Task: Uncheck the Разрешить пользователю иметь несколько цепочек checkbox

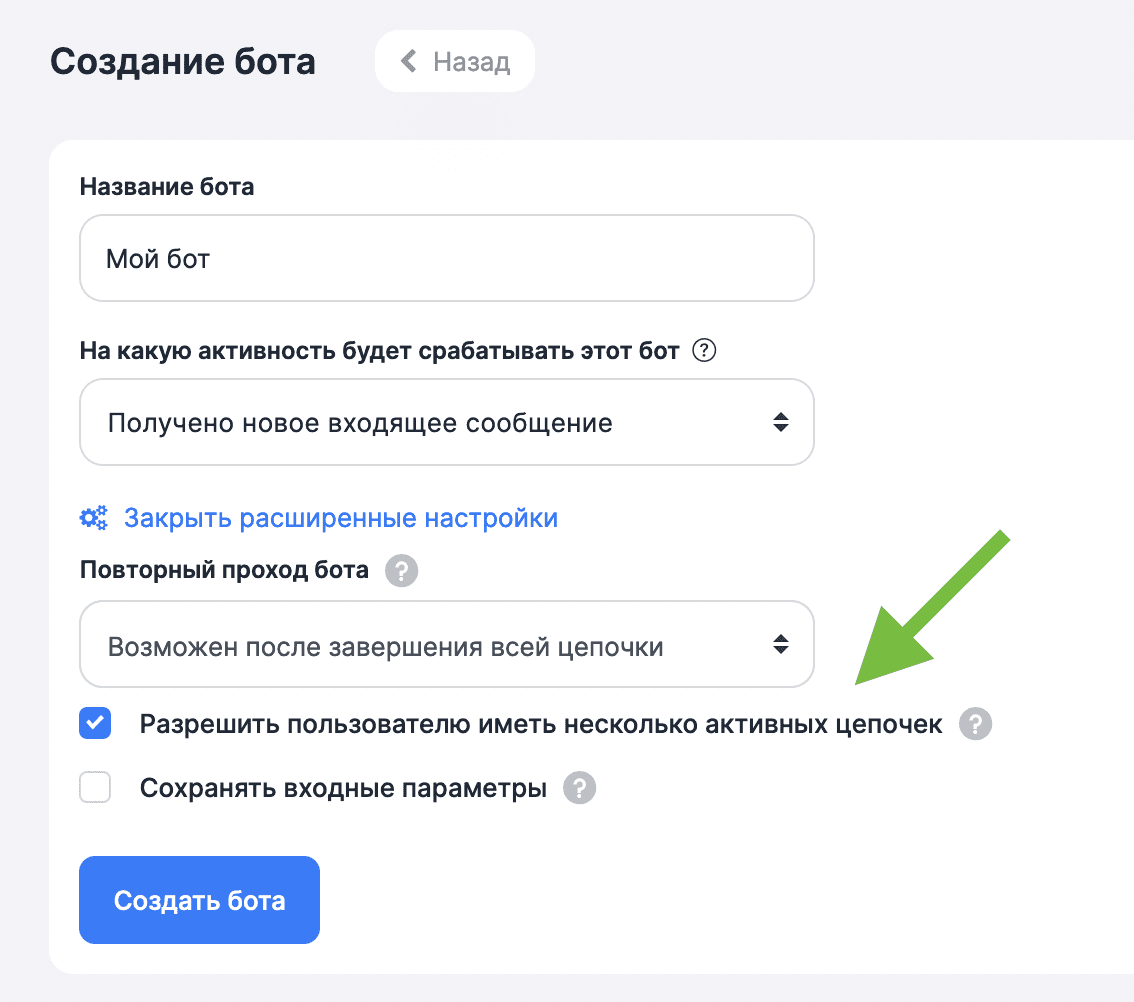Action: [x=95, y=724]
